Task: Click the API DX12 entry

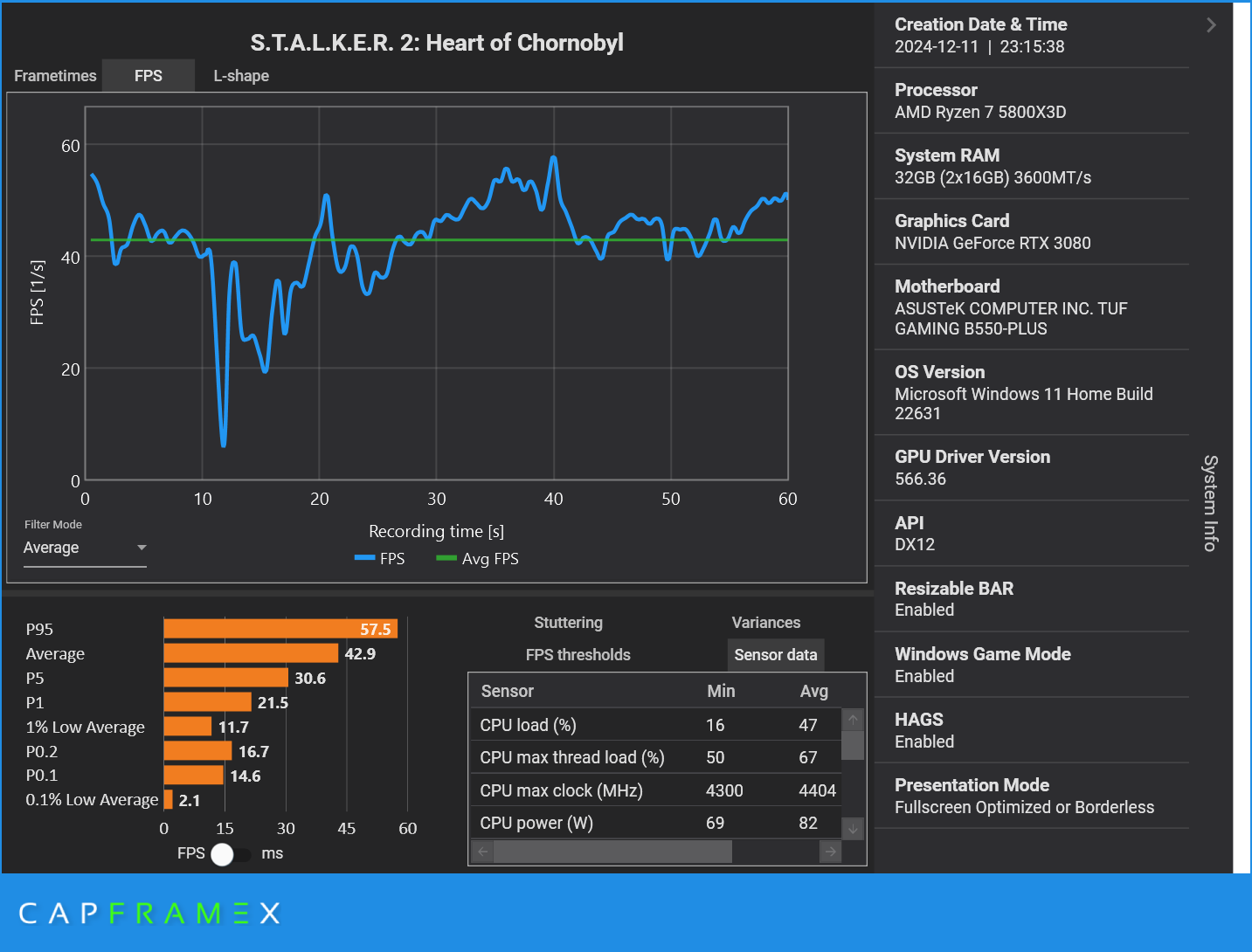Action: tap(1032, 533)
